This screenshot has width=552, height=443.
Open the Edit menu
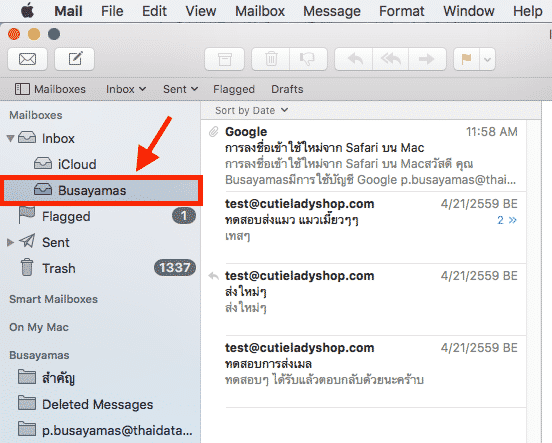(154, 11)
